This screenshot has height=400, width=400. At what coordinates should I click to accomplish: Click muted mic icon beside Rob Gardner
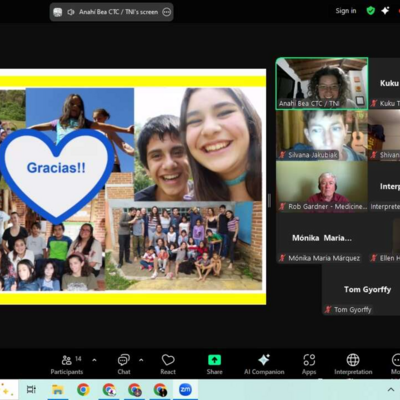[x=282, y=207]
